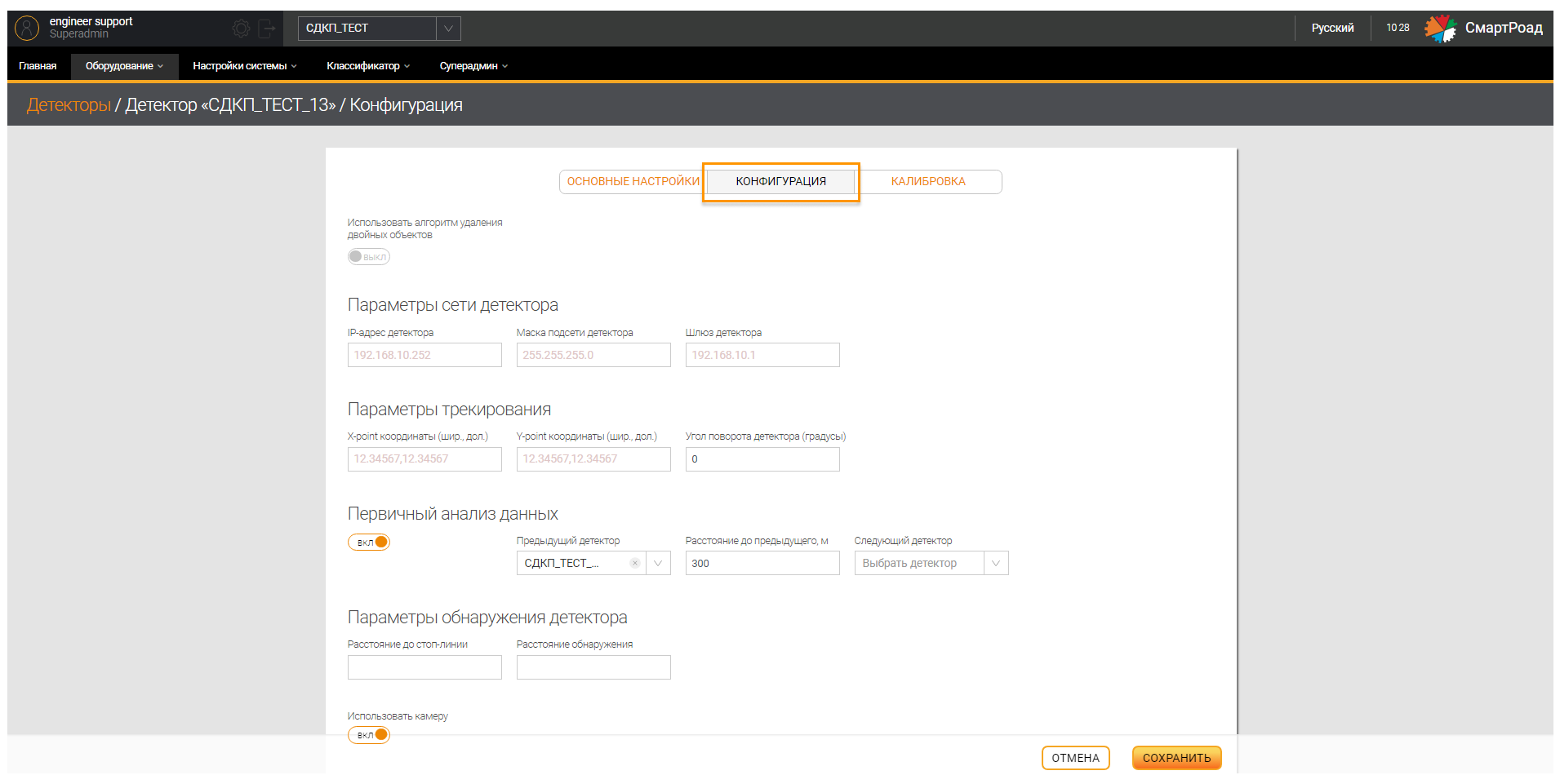Click the Y-point координаты field

593,459
